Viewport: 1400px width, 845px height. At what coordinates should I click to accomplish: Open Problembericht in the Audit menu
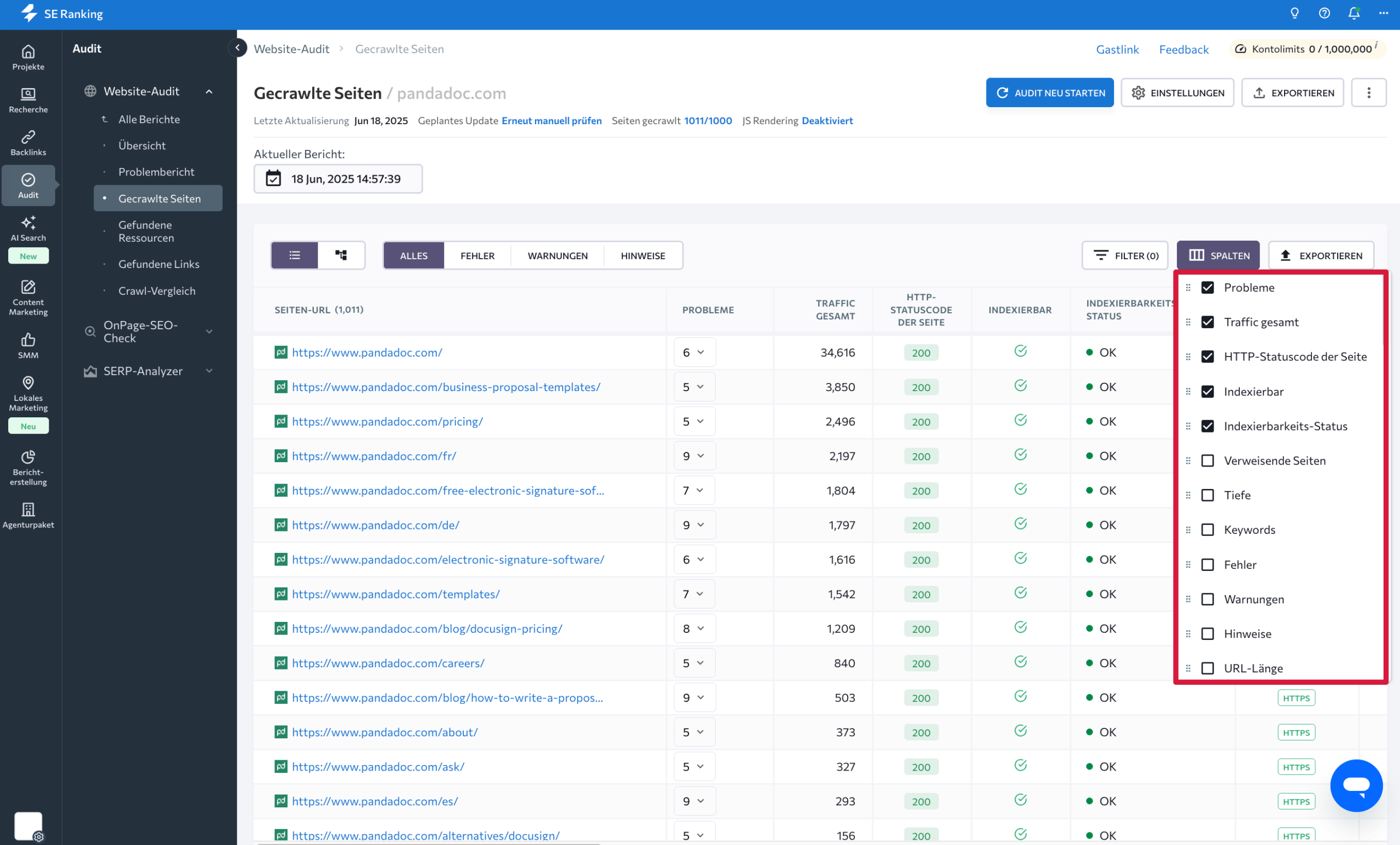click(156, 172)
